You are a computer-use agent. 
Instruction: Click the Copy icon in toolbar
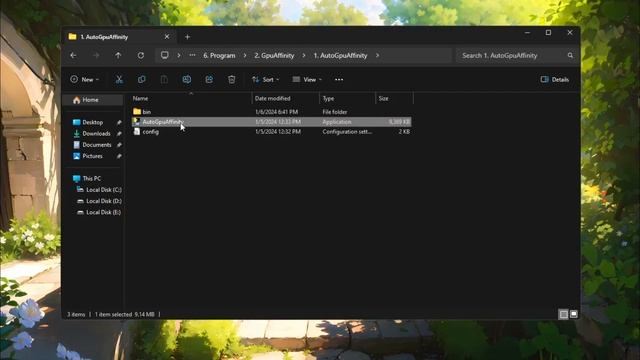tap(142, 80)
